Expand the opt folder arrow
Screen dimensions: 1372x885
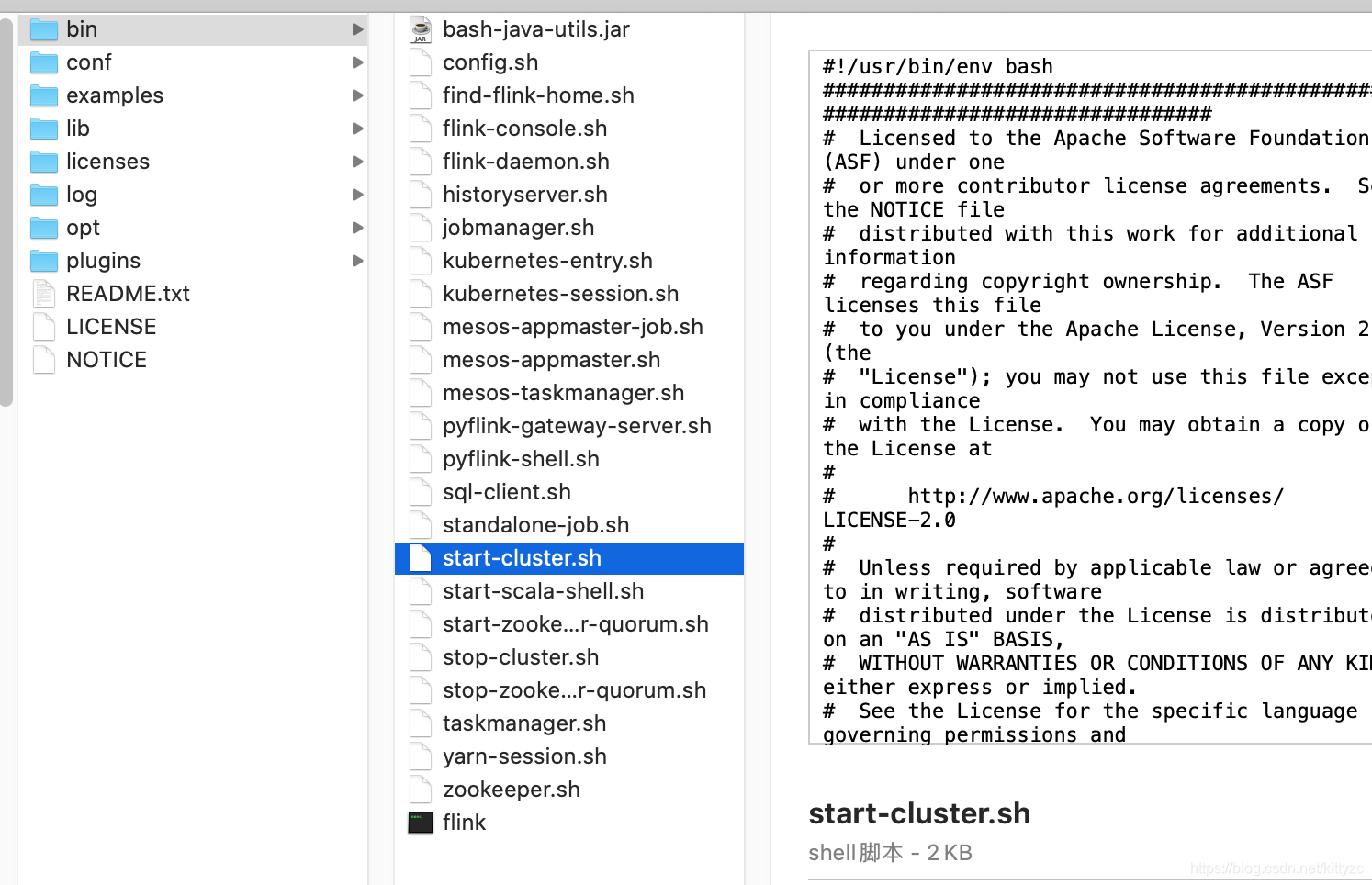tap(357, 228)
